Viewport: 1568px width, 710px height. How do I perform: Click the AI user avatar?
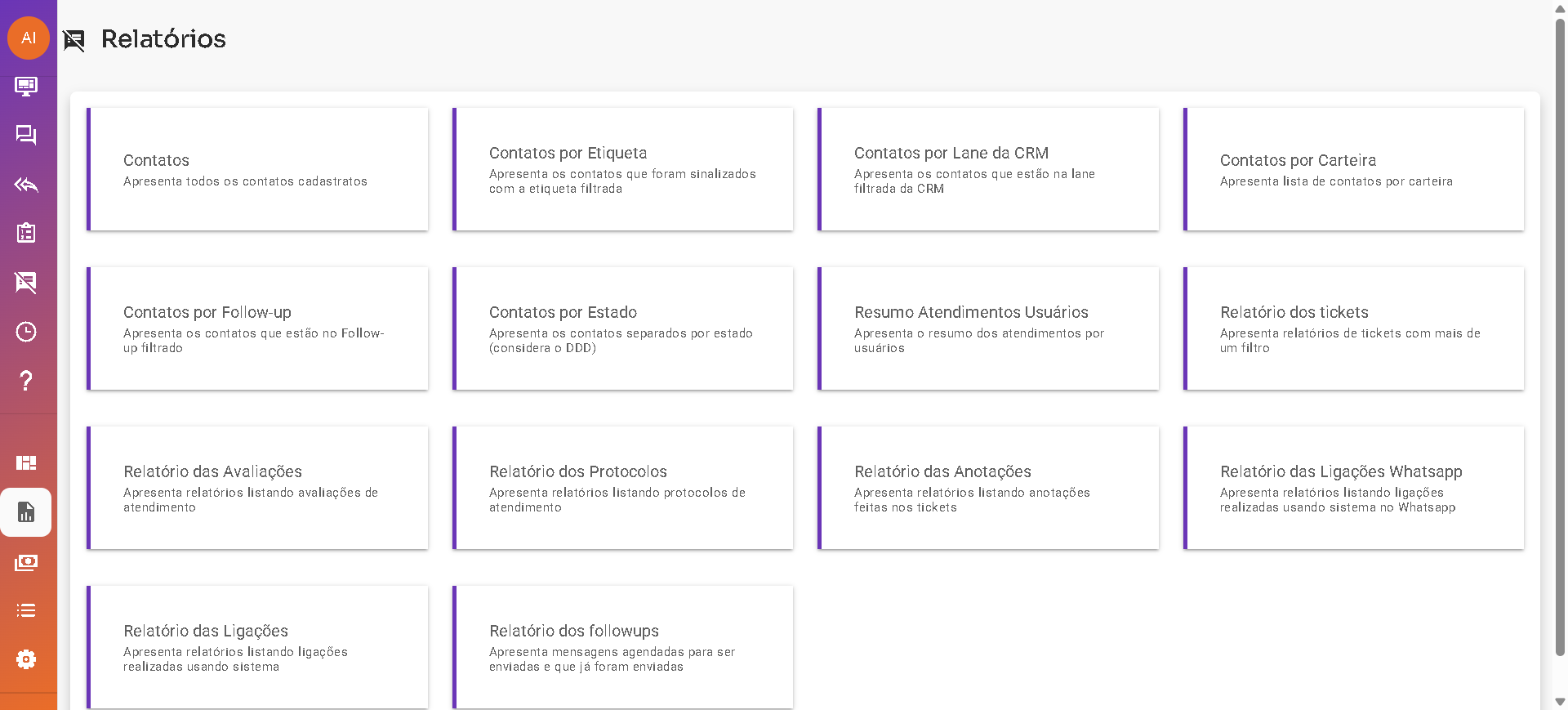click(x=29, y=38)
